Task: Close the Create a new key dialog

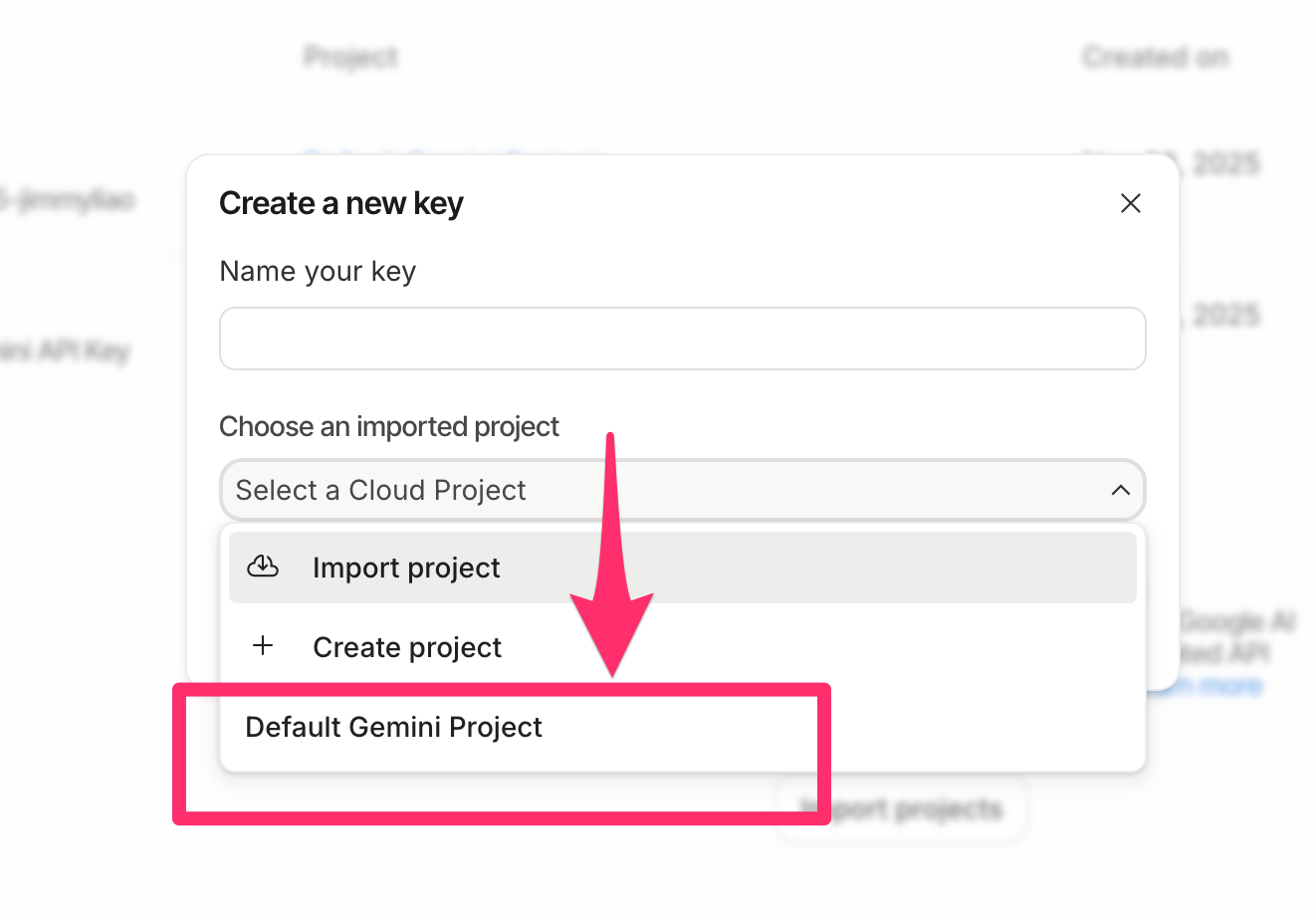Action: coord(1130,203)
